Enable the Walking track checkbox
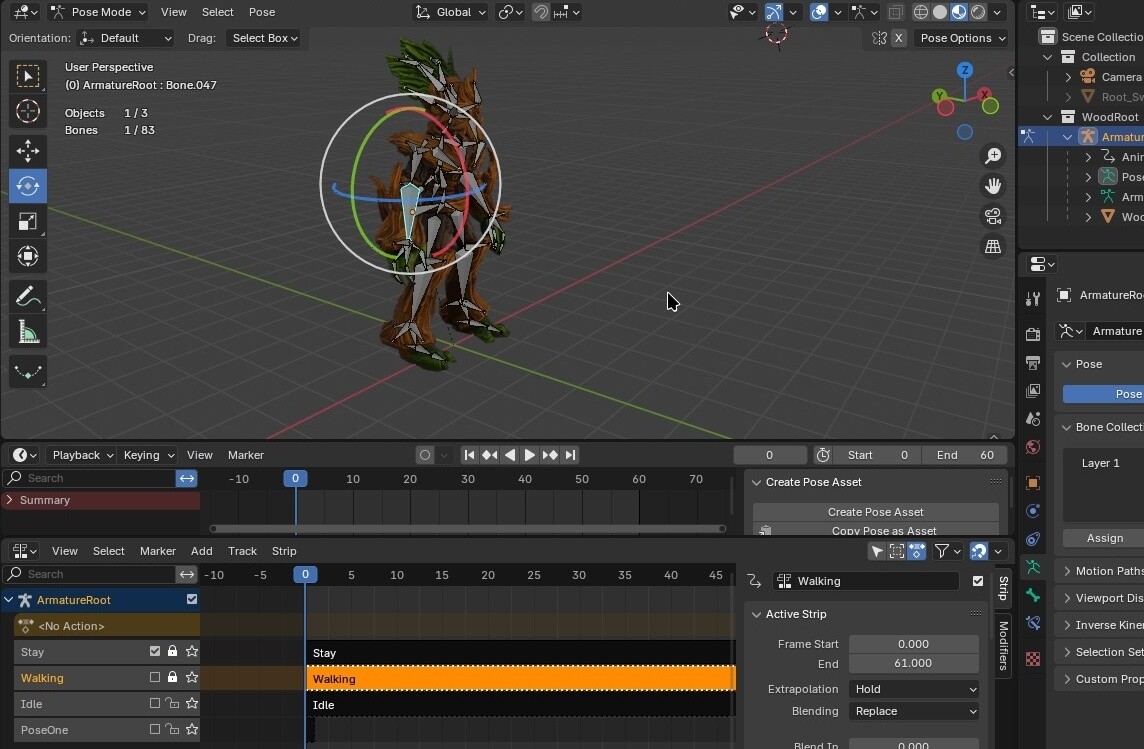Screen dimensions: 1144x749 (155, 677)
